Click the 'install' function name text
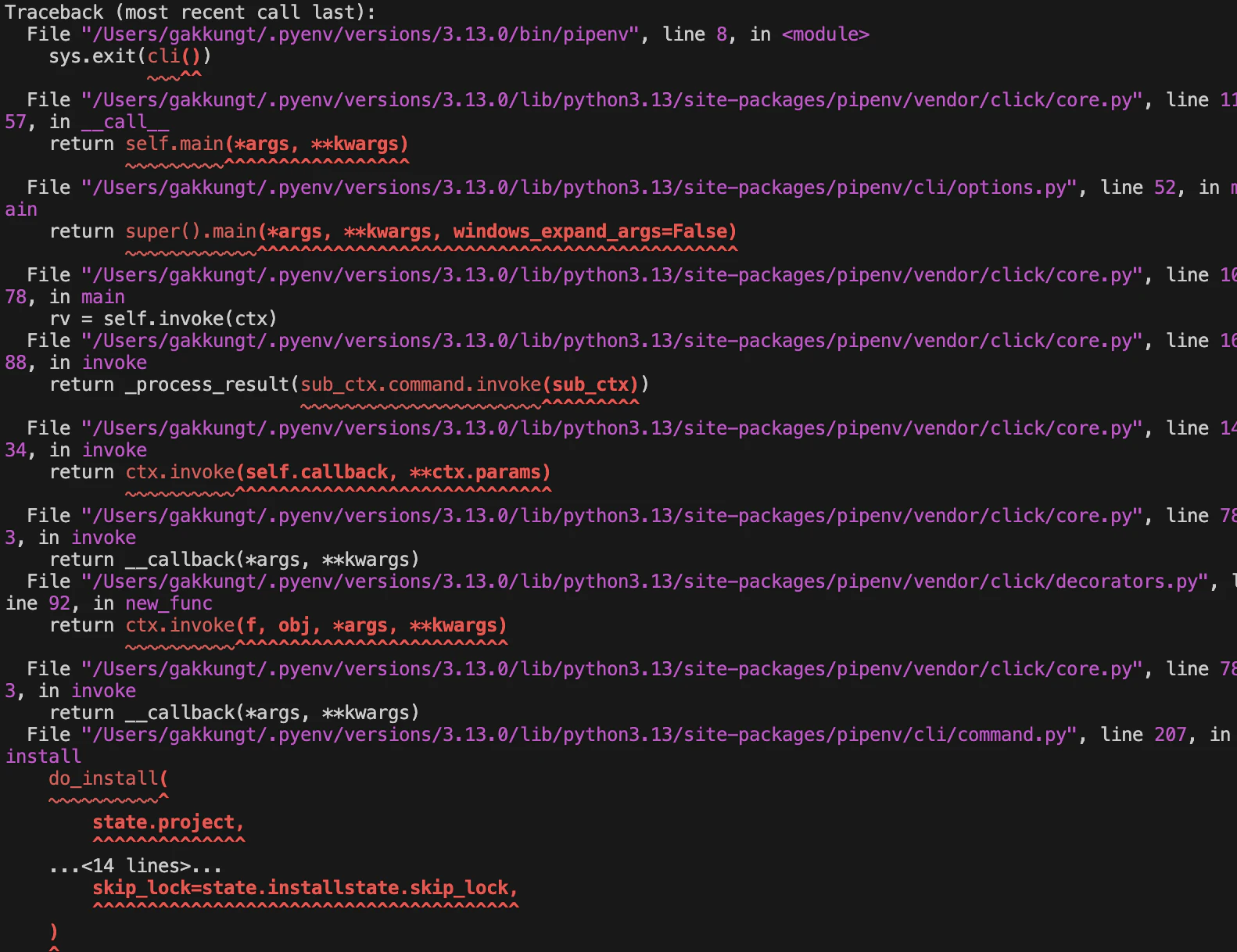 coord(43,757)
